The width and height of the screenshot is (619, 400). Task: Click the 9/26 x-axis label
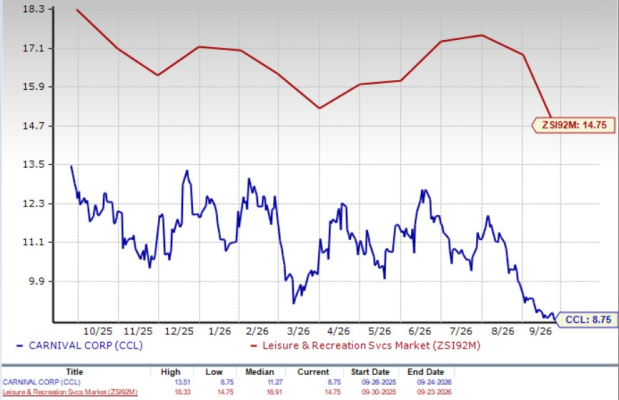[x=540, y=331]
